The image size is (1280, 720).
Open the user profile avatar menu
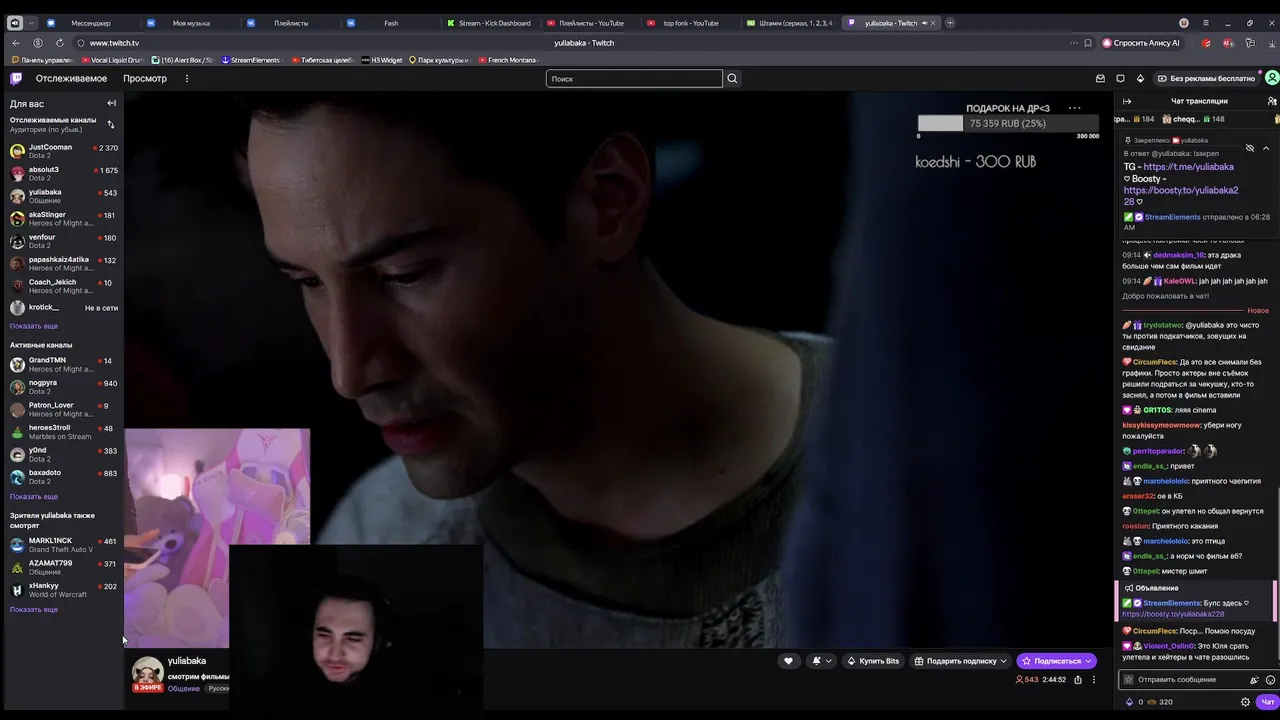[x=1272, y=78]
